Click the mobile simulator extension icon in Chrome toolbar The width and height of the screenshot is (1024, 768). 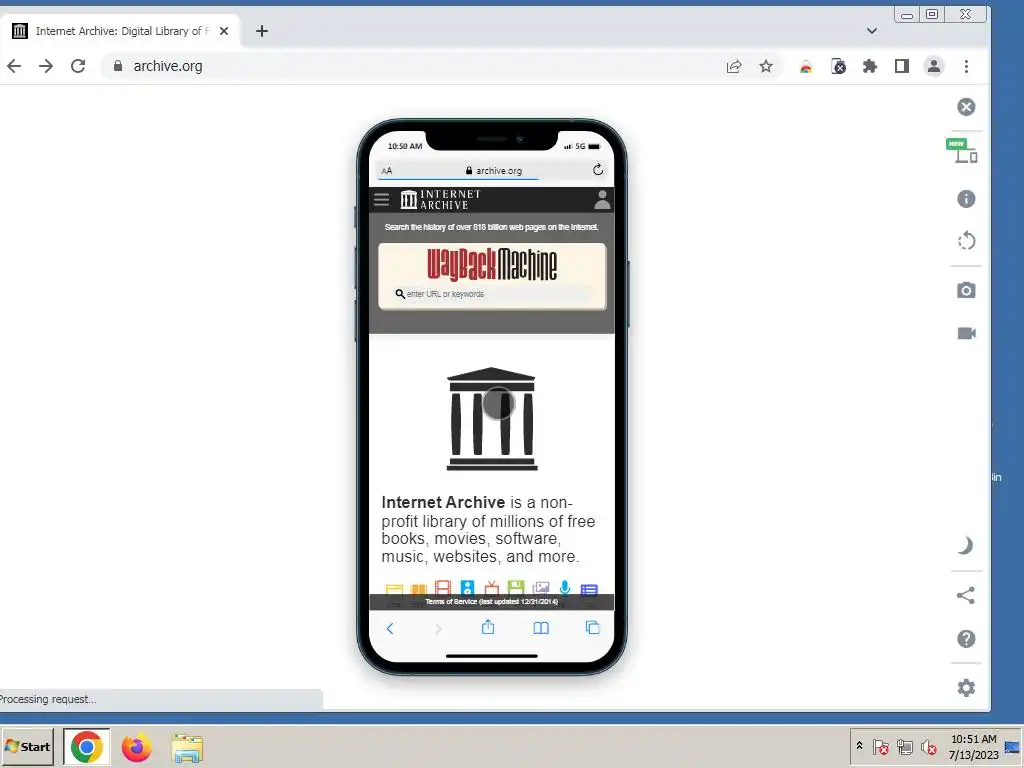[x=839, y=66]
